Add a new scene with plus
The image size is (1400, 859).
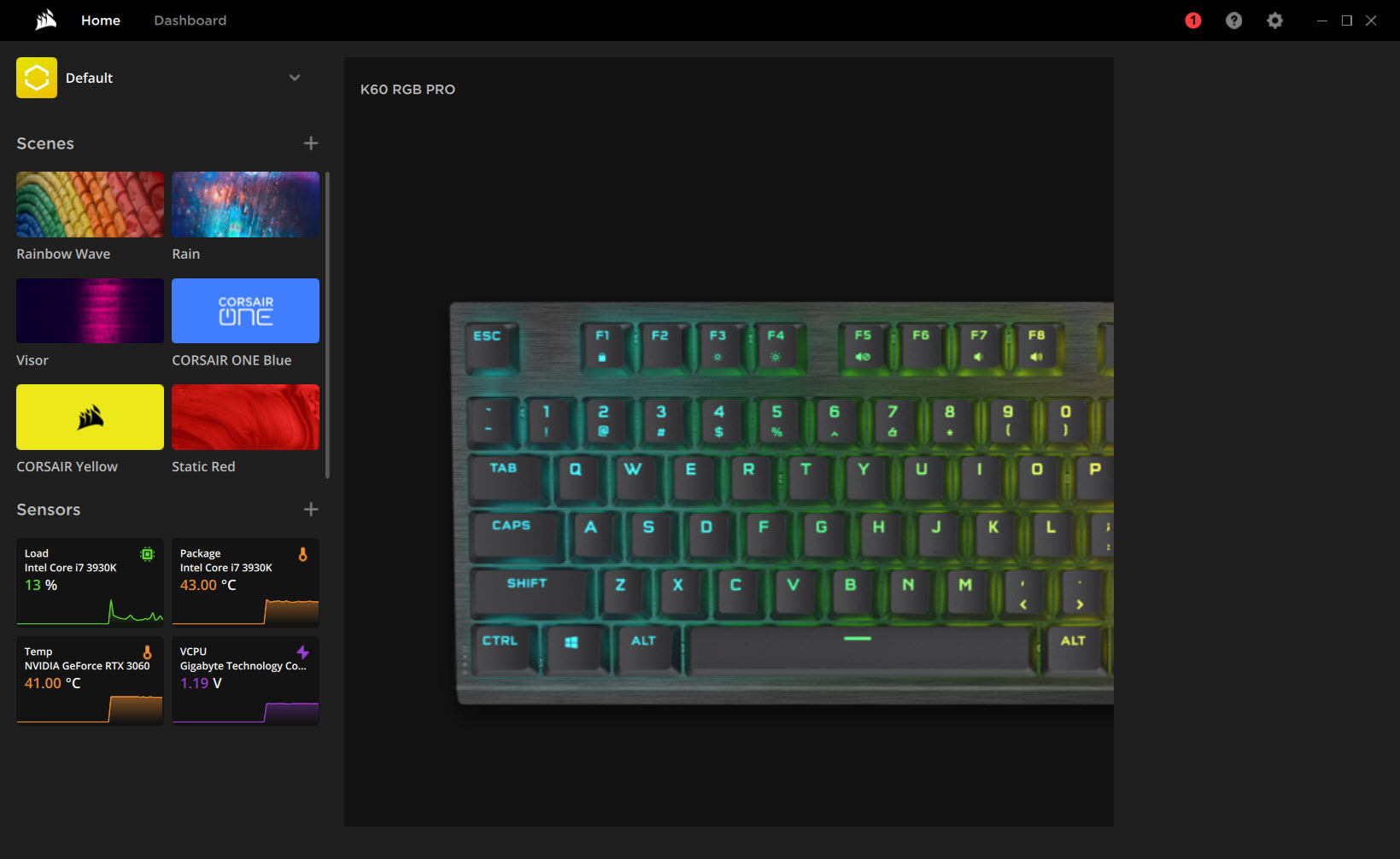[x=311, y=143]
